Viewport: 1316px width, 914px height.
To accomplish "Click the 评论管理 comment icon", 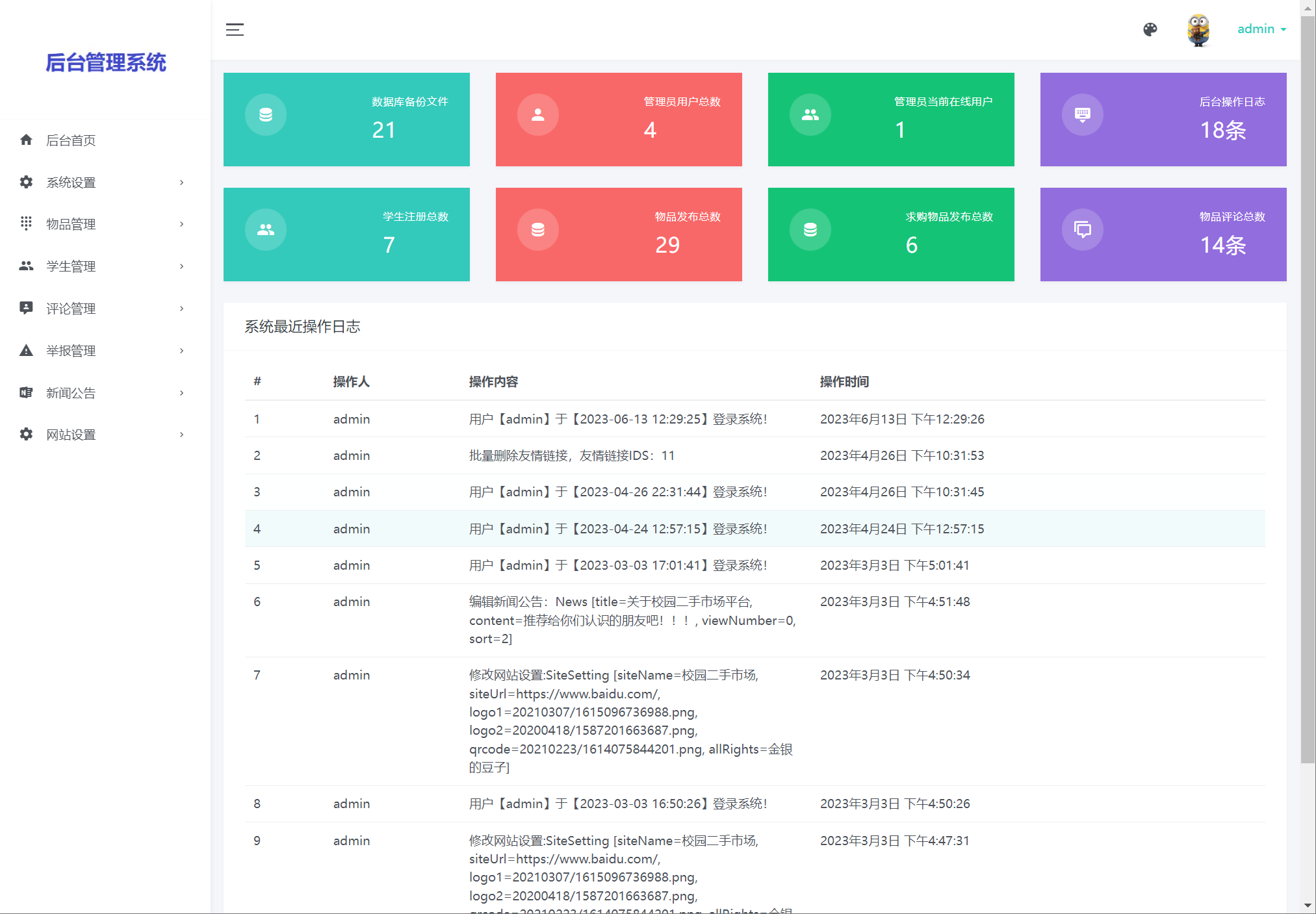I will click(26, 308).
